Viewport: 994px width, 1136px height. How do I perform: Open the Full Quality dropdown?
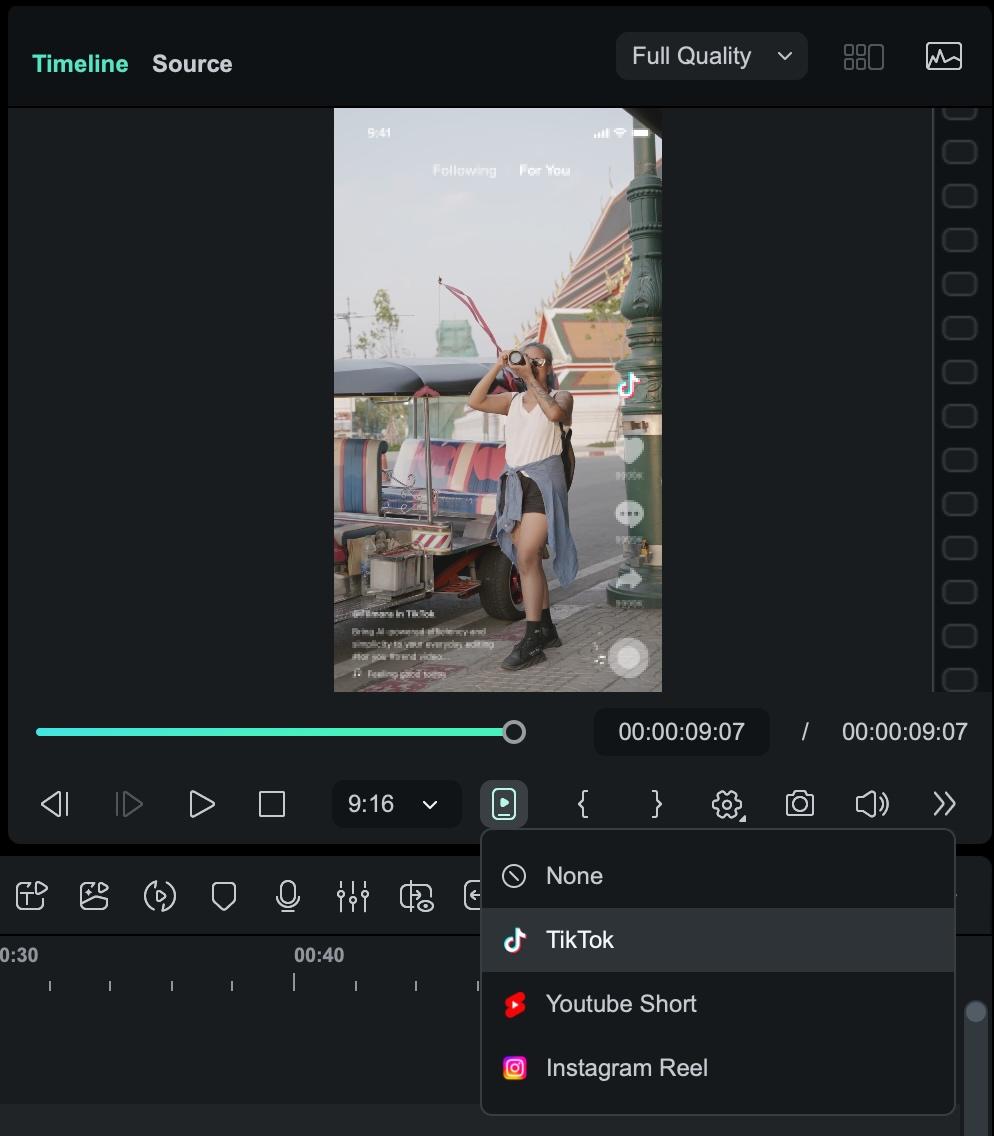tap(711, 56)
